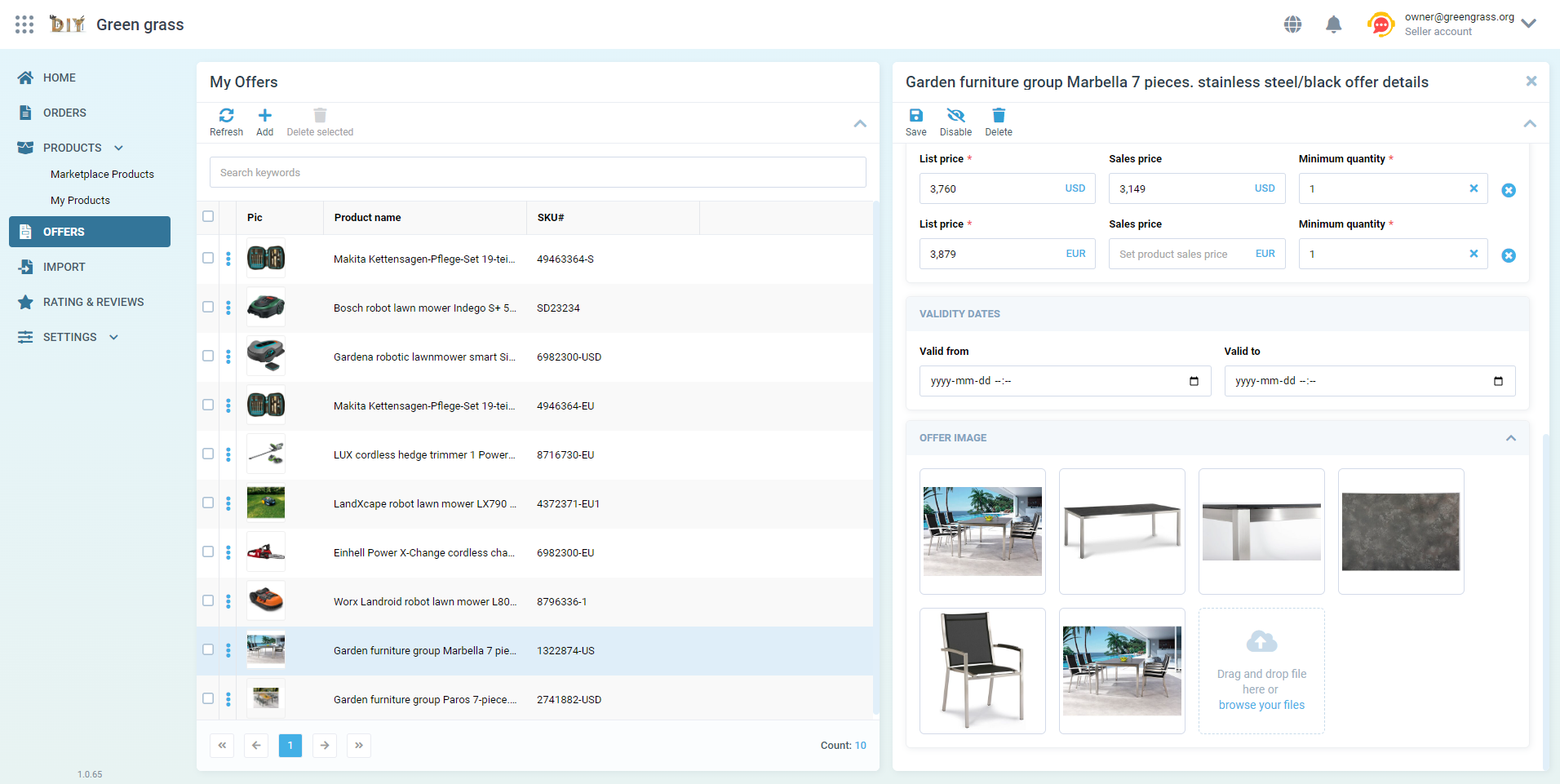1560x784 pixels.
Task: Go to previous page of offers
Action: pos(256,745)
